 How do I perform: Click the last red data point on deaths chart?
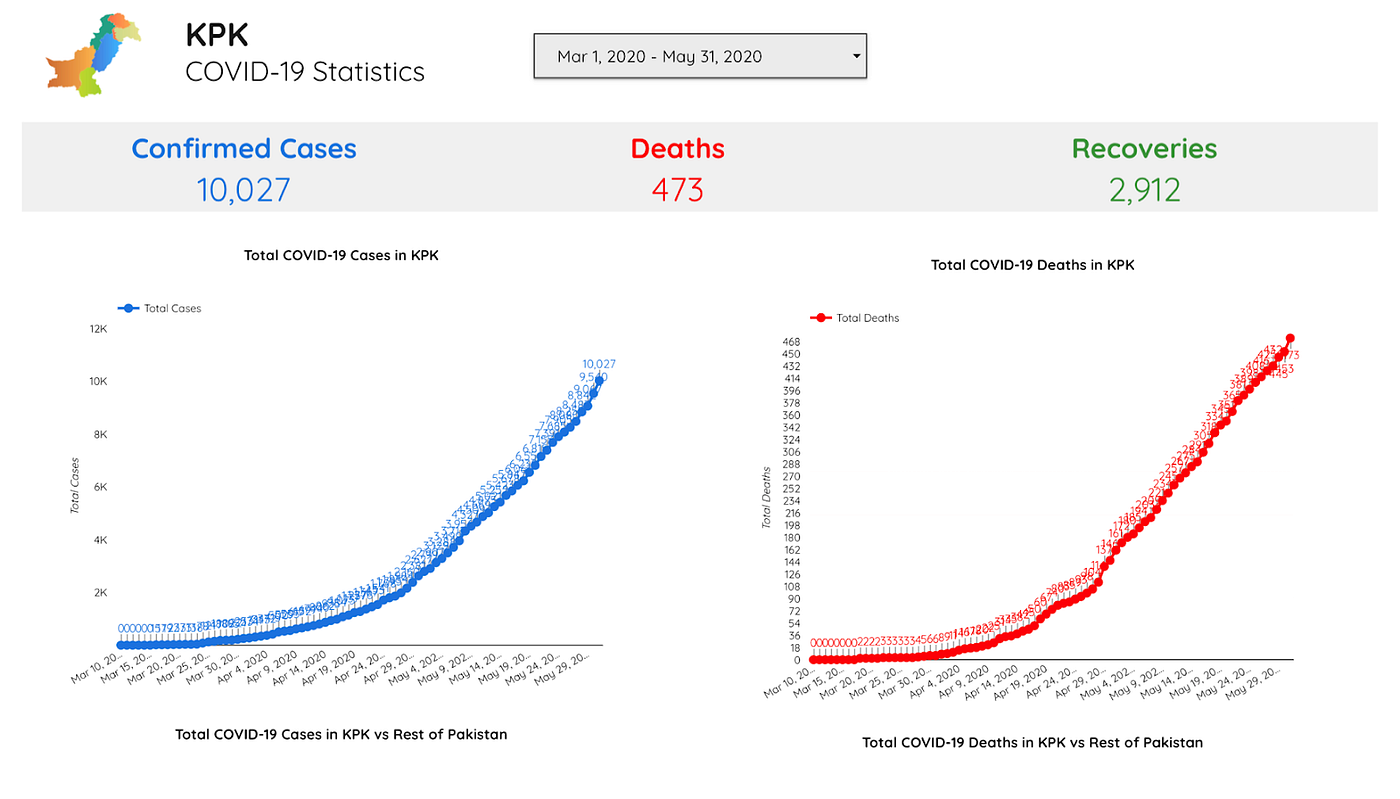[x=1290, y=338]
